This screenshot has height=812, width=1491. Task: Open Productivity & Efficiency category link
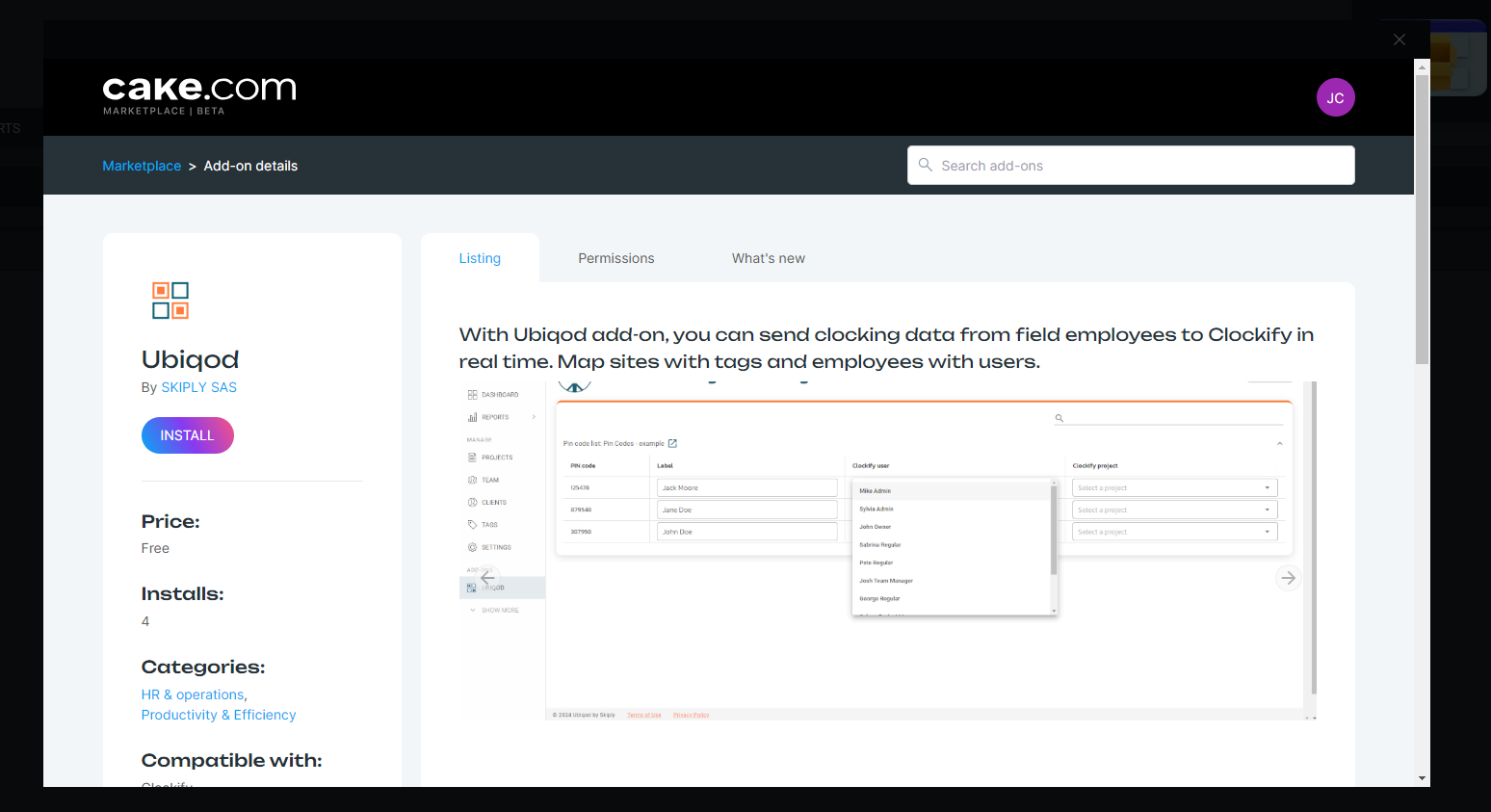point(219,715)
